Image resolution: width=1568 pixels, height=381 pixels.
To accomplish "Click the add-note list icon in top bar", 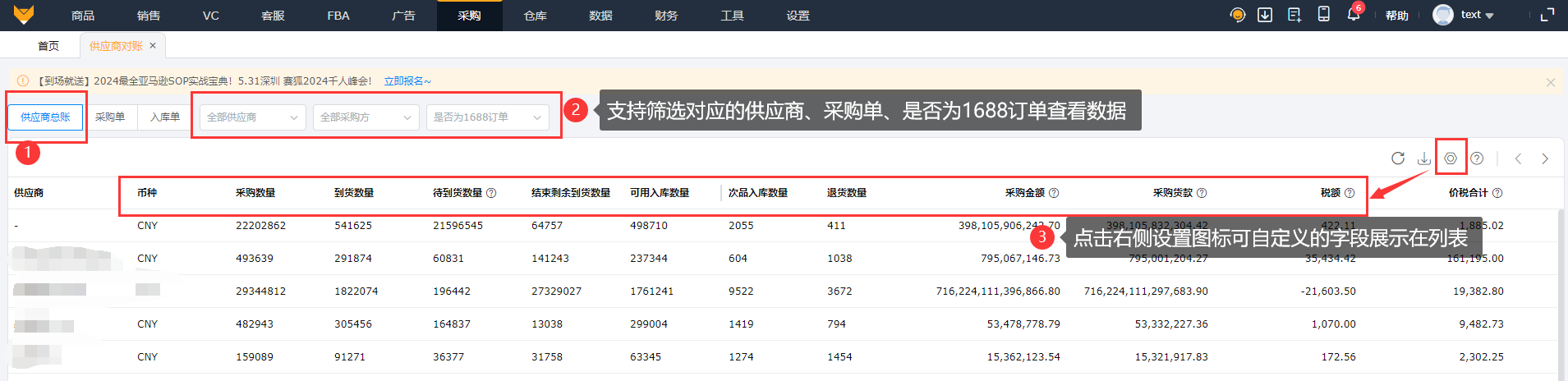I will pyautogui.click(x=1294, y=15).
